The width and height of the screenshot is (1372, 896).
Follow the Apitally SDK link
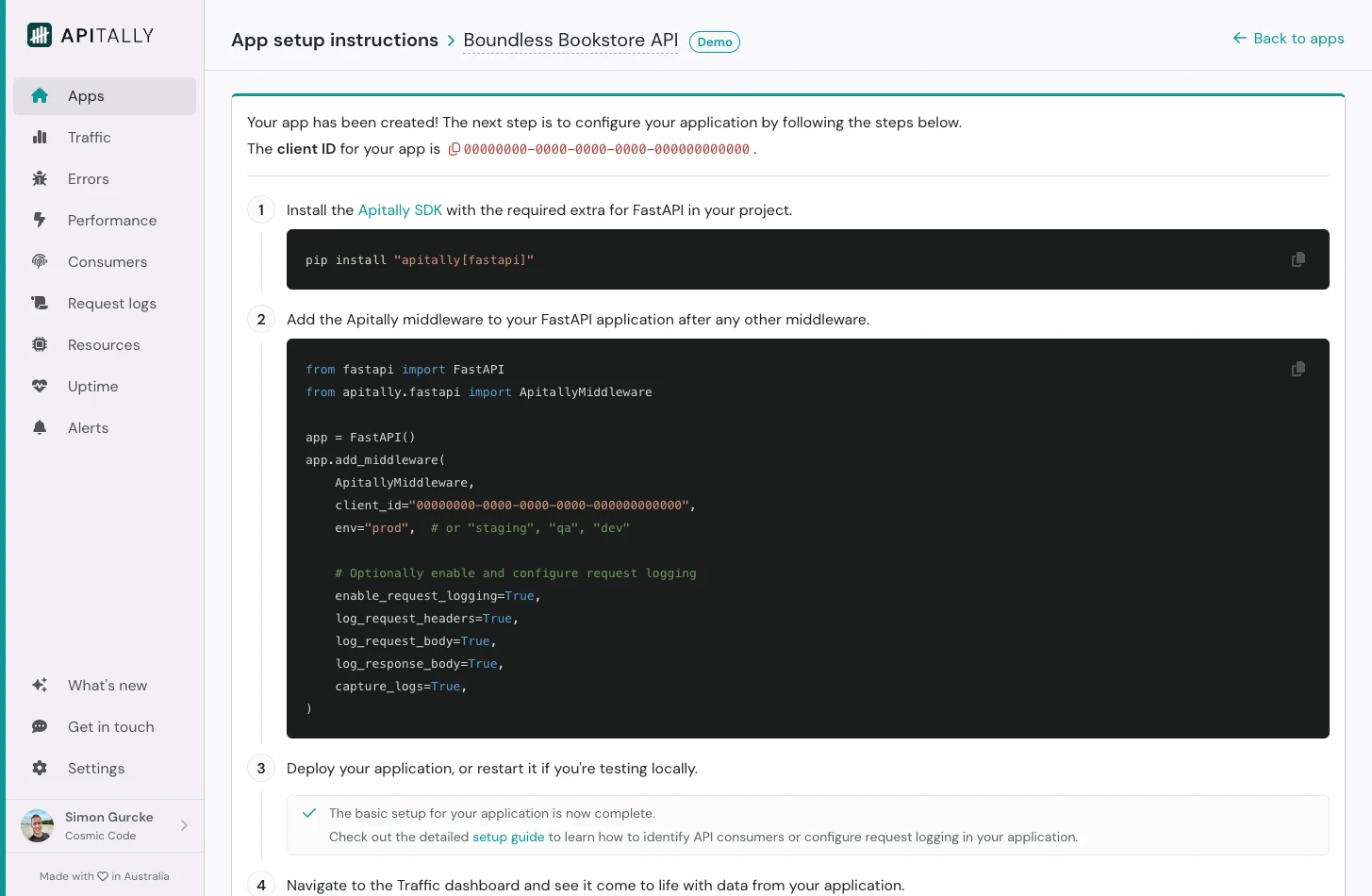[400, 209]
